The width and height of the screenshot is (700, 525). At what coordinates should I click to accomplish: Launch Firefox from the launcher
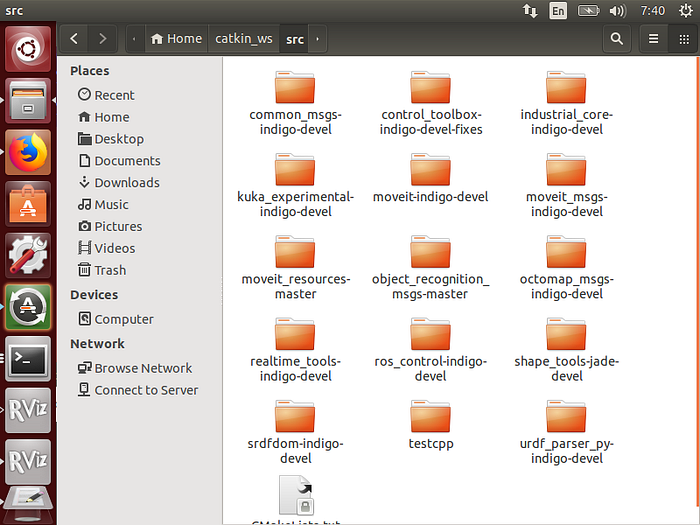[28, 152]
